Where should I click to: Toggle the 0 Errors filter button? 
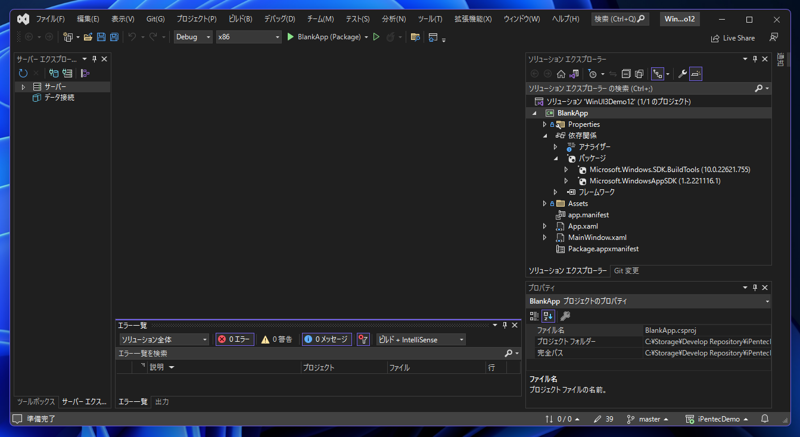[x=235, y=340]
